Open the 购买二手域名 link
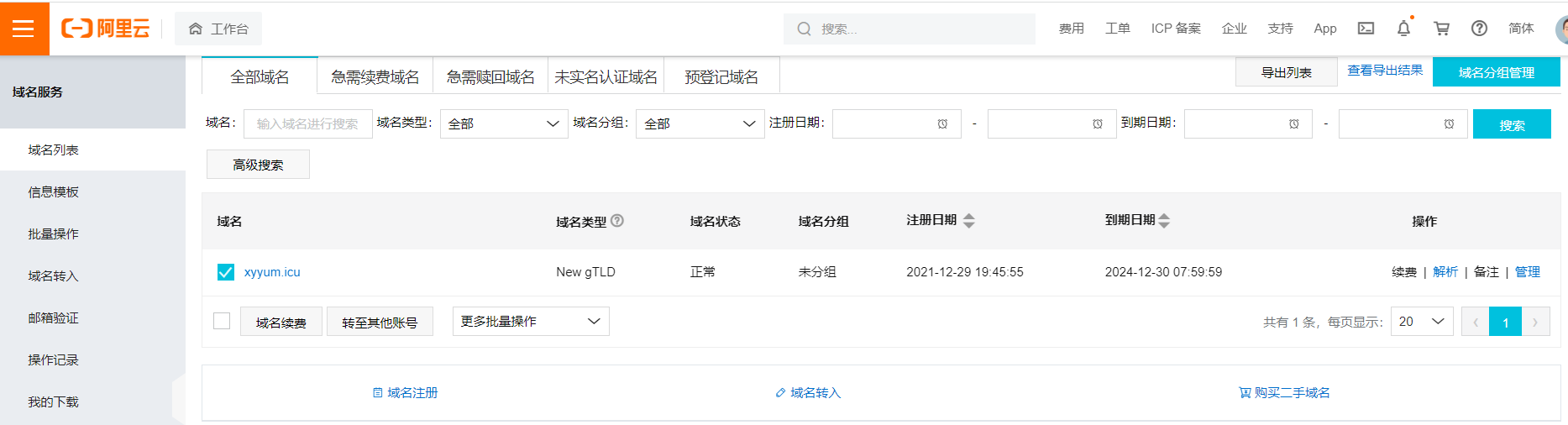Screen dimensions: 1568x425 [x=1285, y=392]
